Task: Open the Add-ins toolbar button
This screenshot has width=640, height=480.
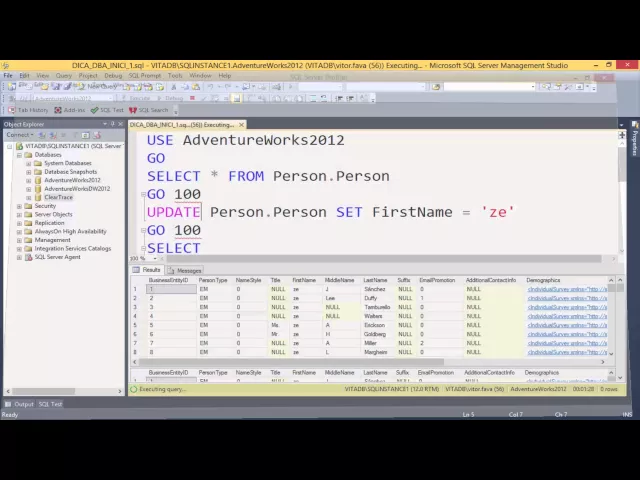Action: (x=70, y=110)
